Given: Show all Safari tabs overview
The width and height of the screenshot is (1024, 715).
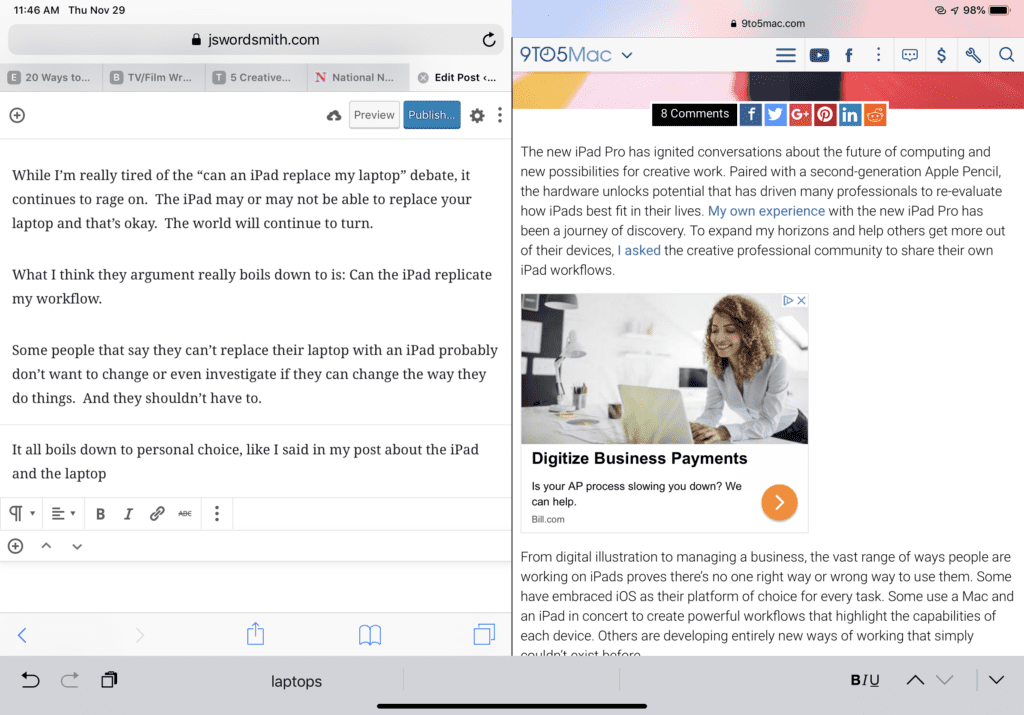Looking at the screenshot, I should pos(484,634).
